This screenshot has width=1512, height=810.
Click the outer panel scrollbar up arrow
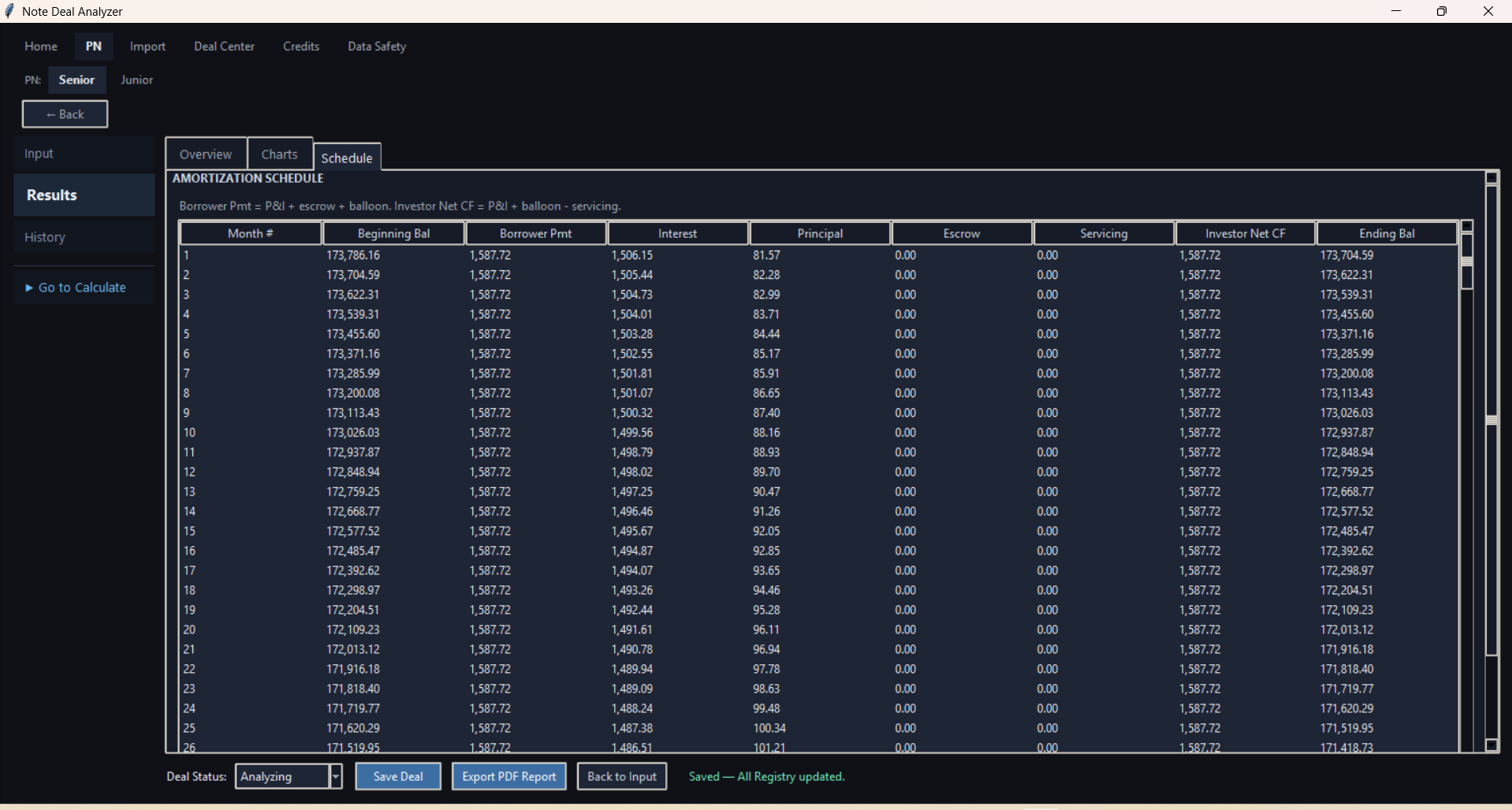coord(1492,177)
